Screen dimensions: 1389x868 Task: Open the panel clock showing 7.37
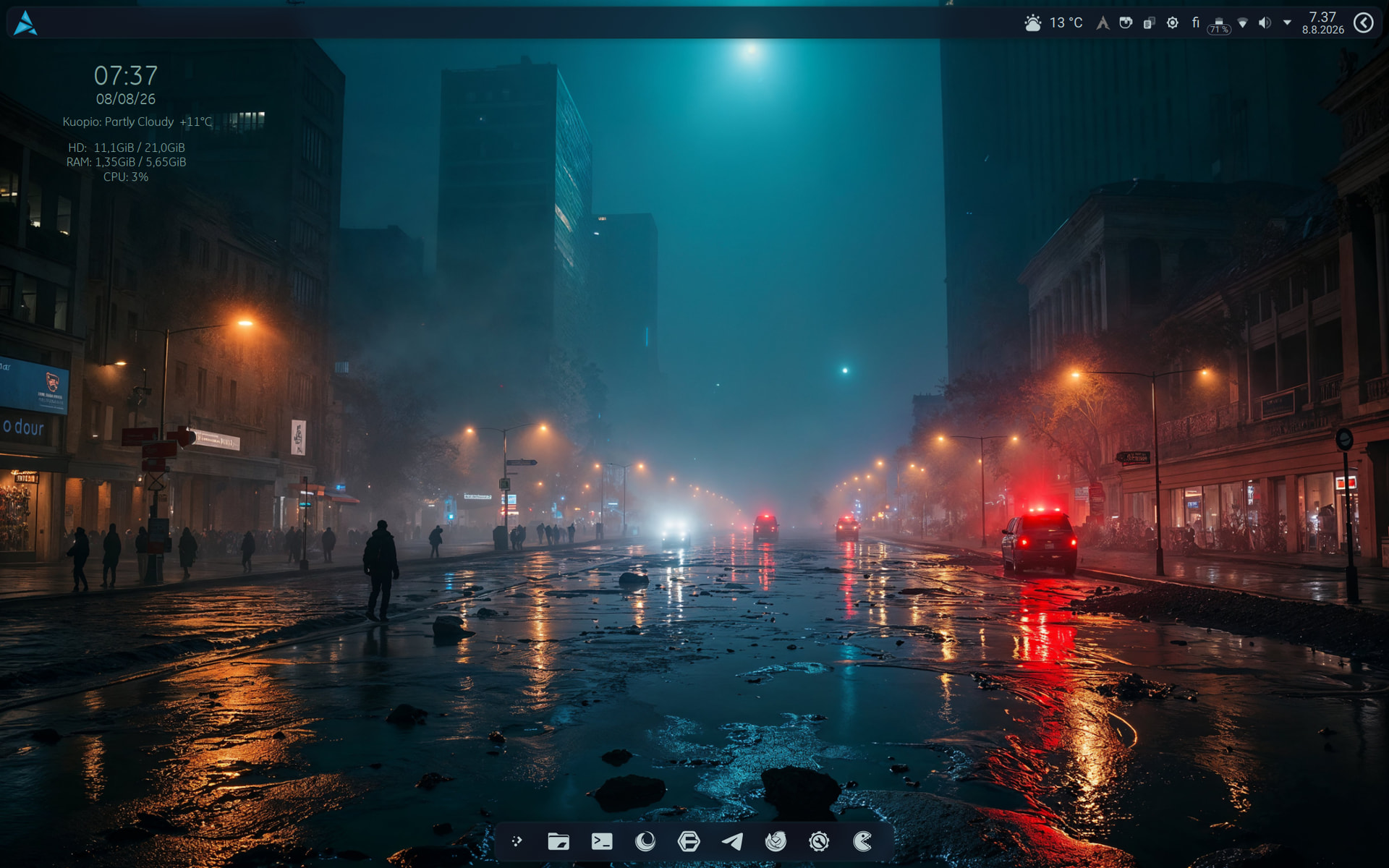click(1322, 23)
